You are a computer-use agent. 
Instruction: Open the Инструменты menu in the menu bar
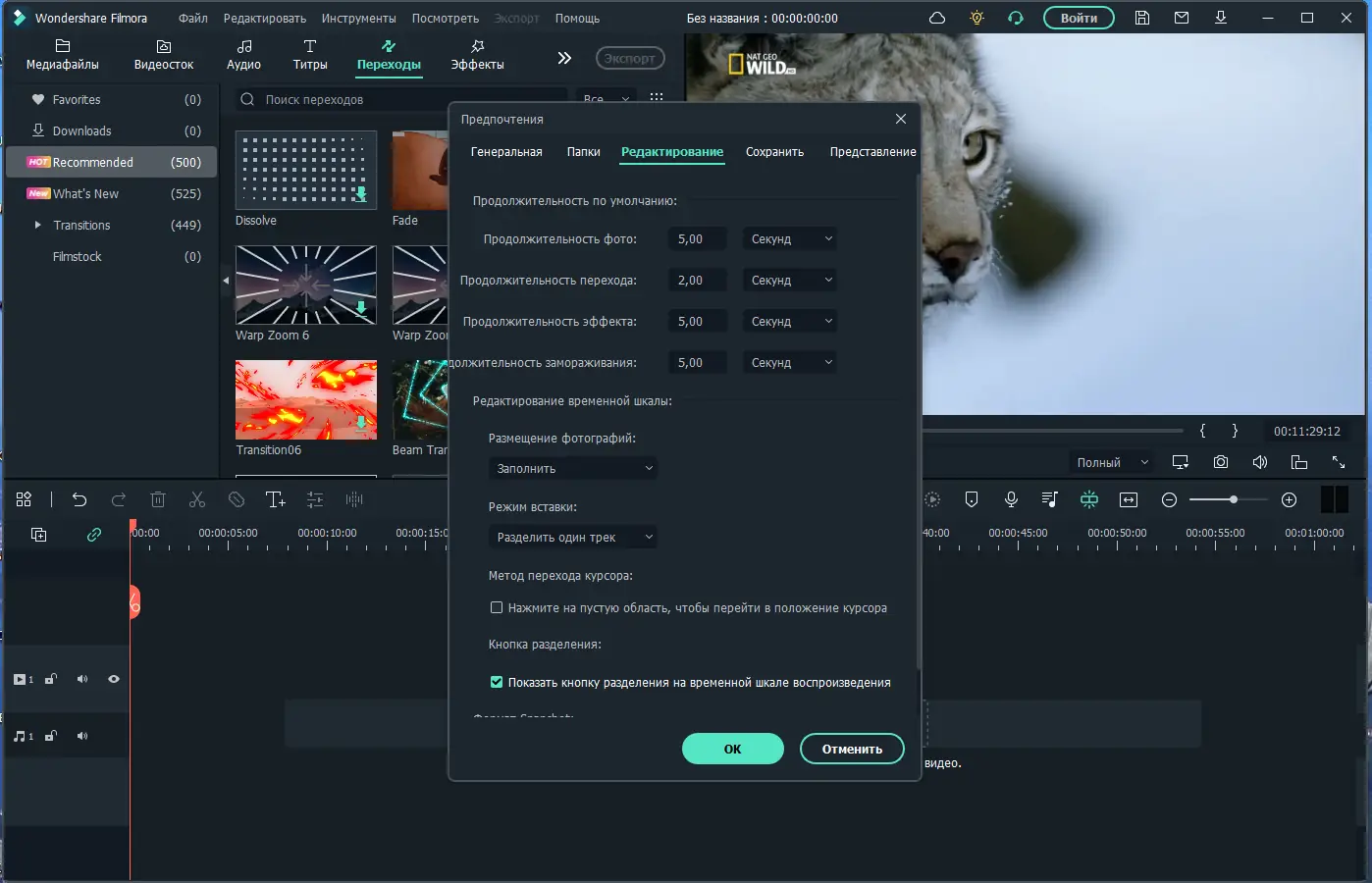tap(358, 18)
